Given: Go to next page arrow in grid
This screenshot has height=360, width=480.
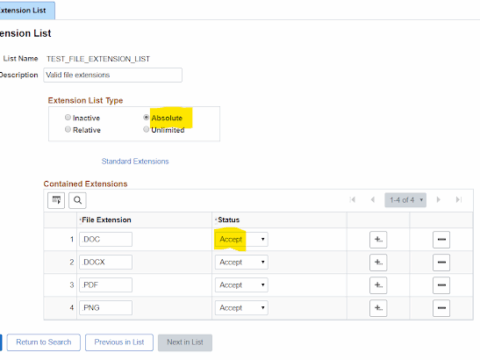Looking at the screenshot, I should [438, 200].
